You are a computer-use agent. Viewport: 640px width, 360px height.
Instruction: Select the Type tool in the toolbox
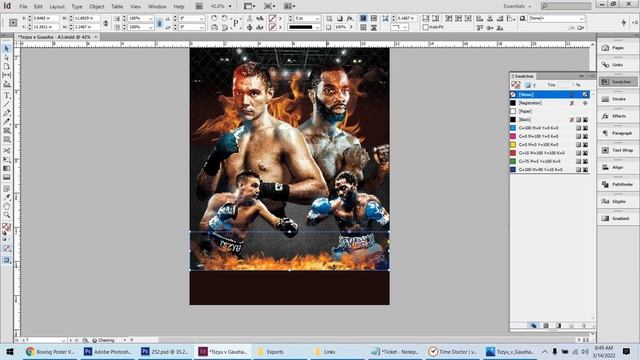click(x=7, y=96)
